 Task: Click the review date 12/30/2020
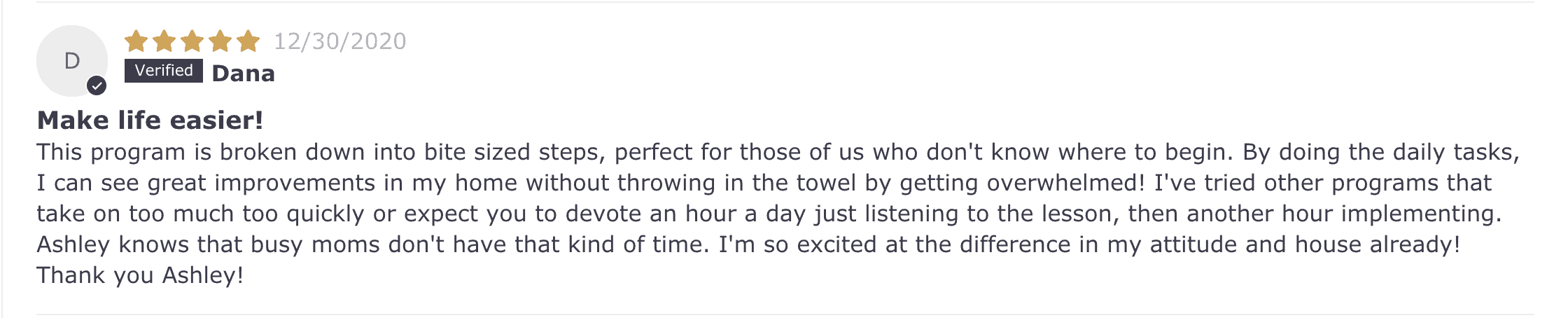339,41
